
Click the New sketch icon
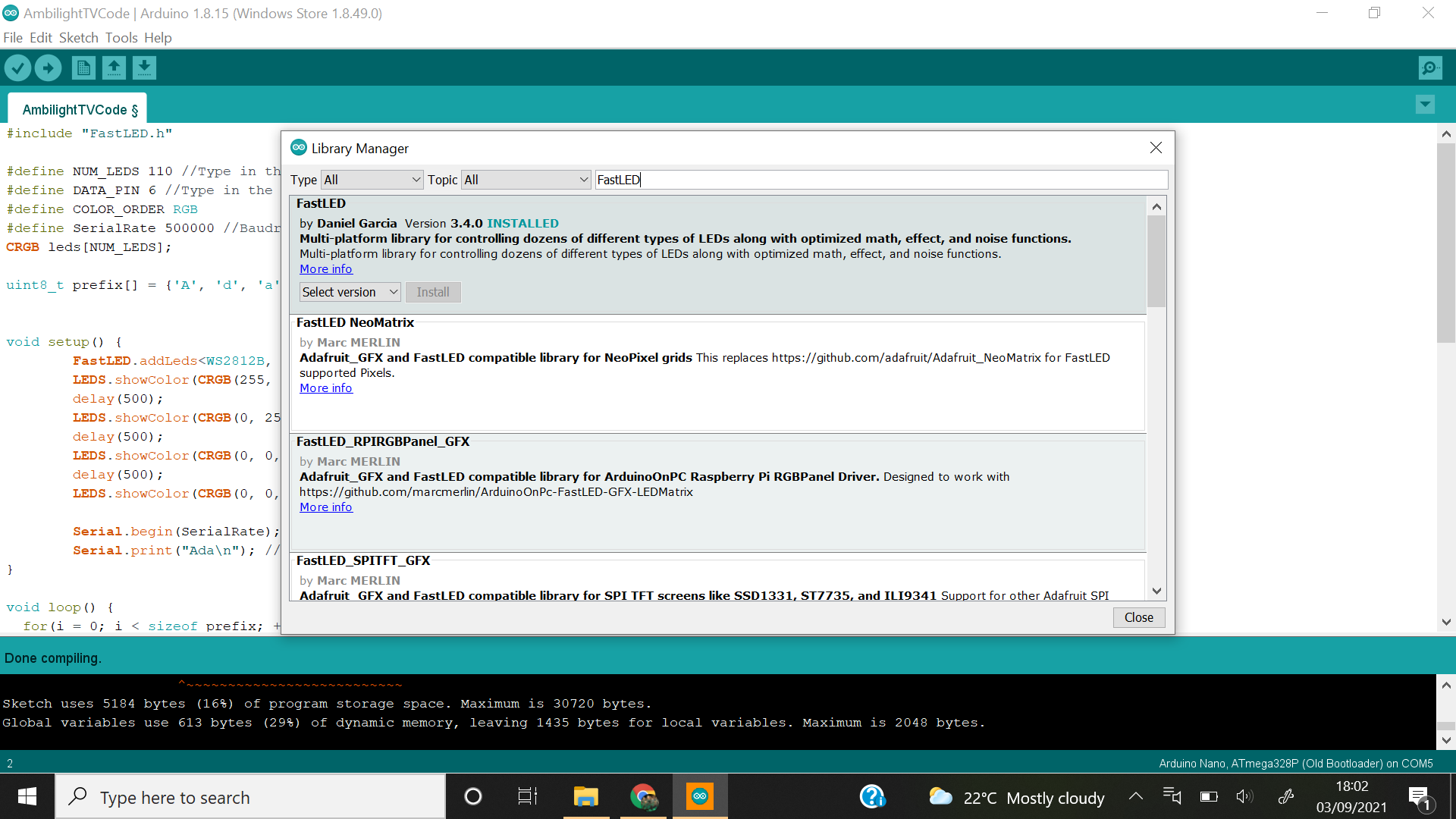[x=83, y=68]
